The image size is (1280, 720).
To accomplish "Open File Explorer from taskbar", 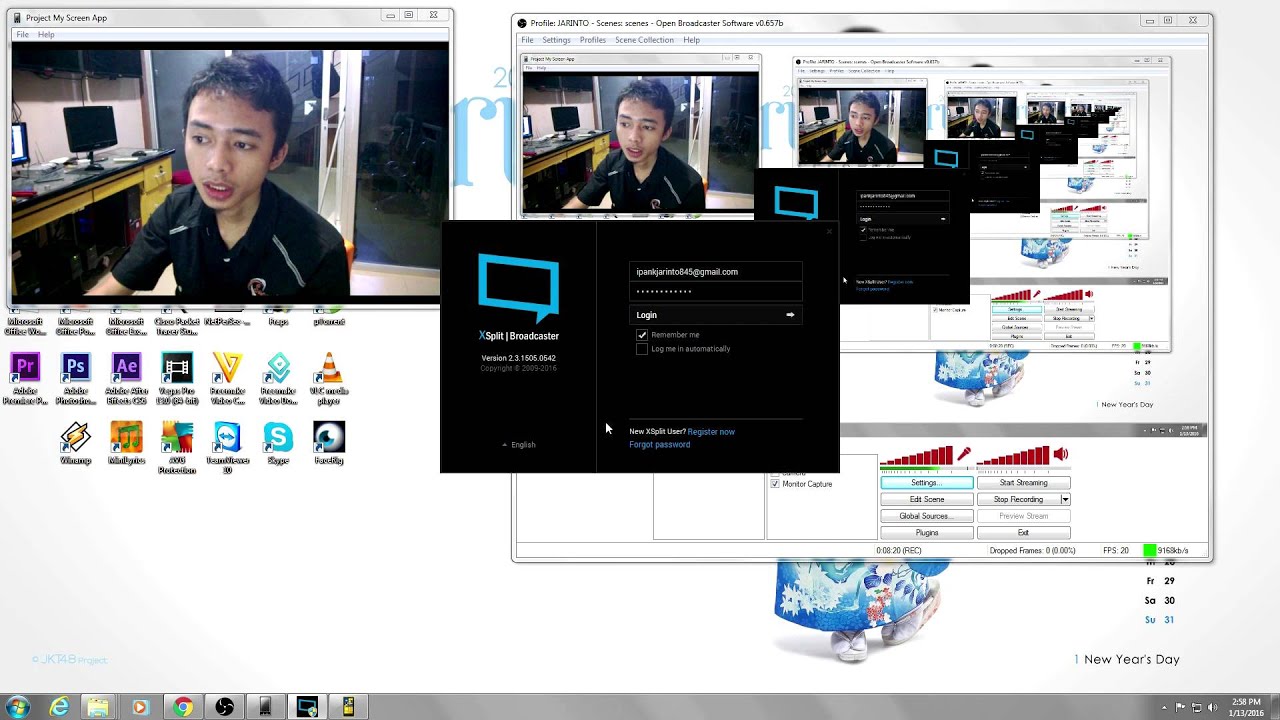I will coord(98,707).
